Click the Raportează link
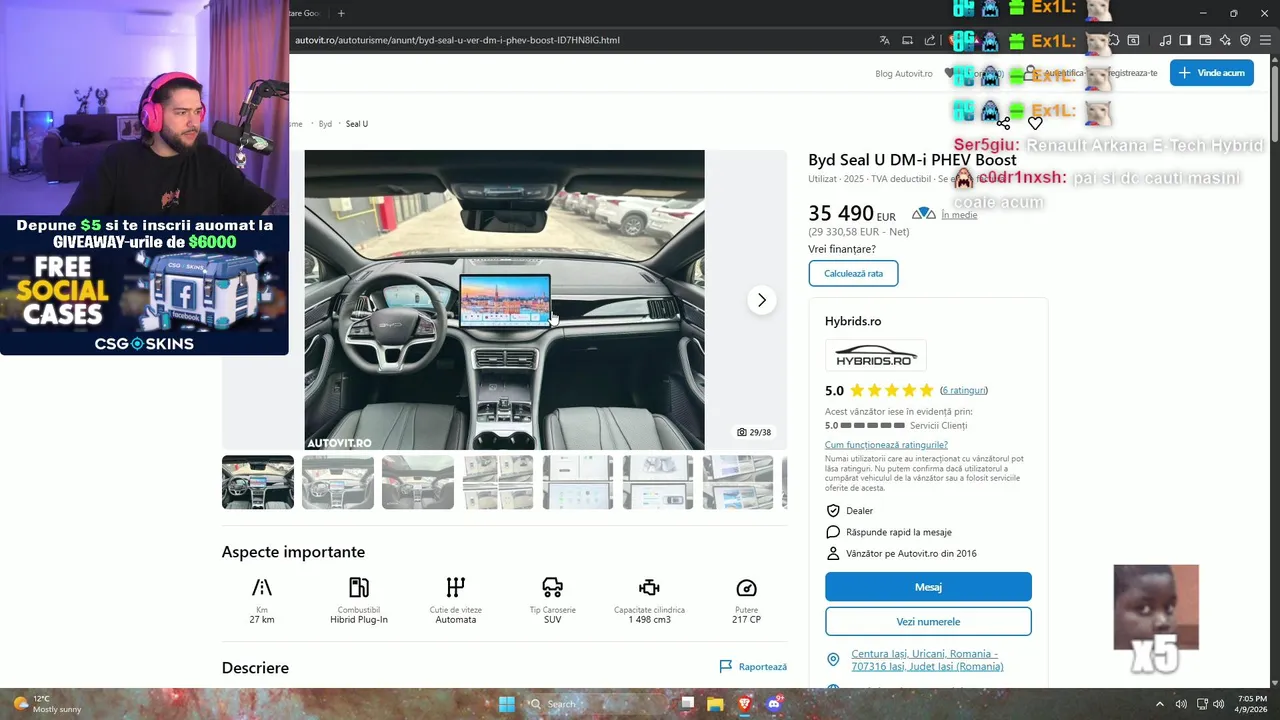This screenshot has height=720, width=1280. tap(762, 666)
